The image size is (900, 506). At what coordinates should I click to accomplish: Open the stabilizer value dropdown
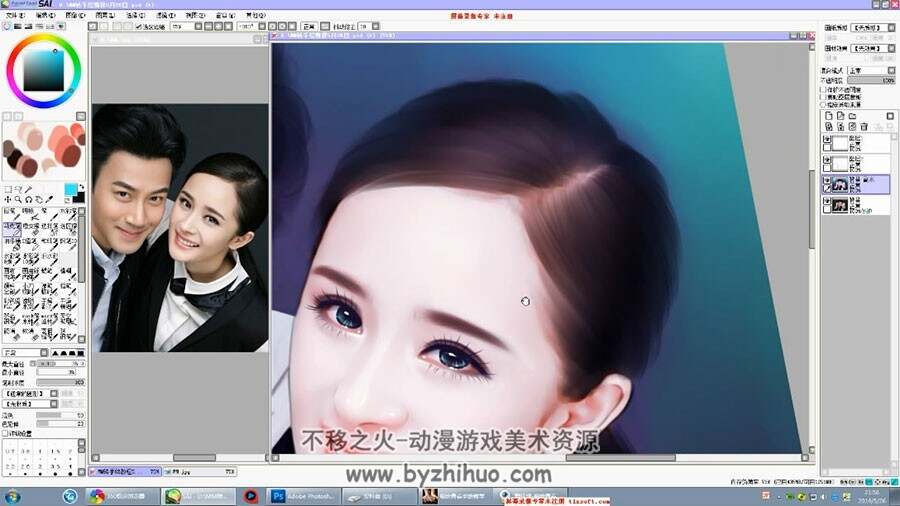click(x=376, y=26)
